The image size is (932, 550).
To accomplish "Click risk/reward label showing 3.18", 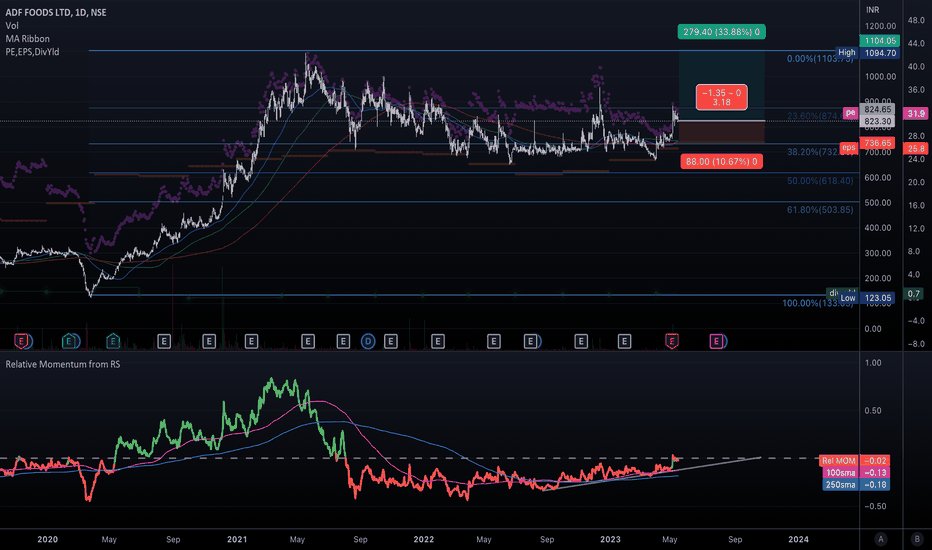I will click(x=721, y=97).
